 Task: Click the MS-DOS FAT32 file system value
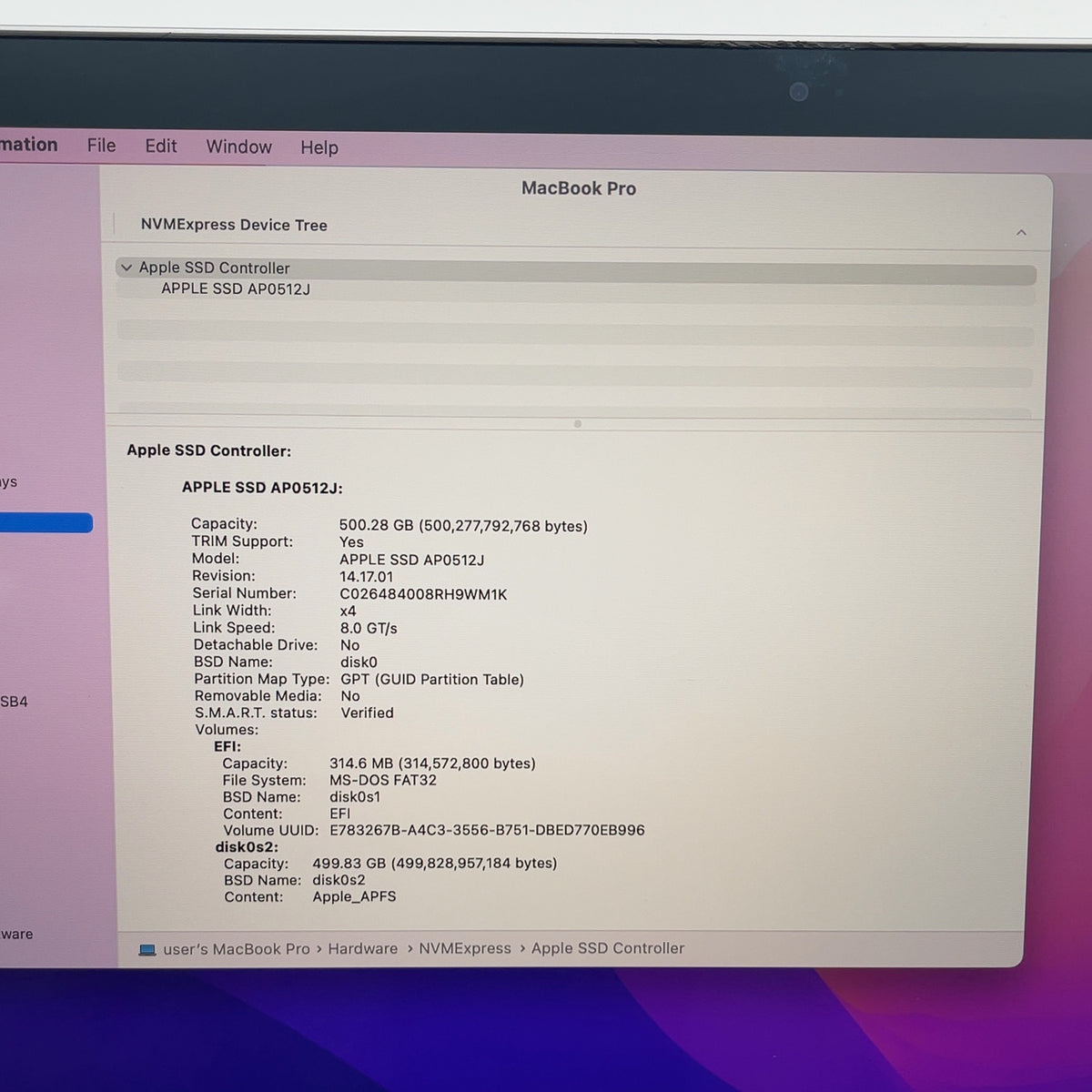pyautogui.click(x=383, y=780)
